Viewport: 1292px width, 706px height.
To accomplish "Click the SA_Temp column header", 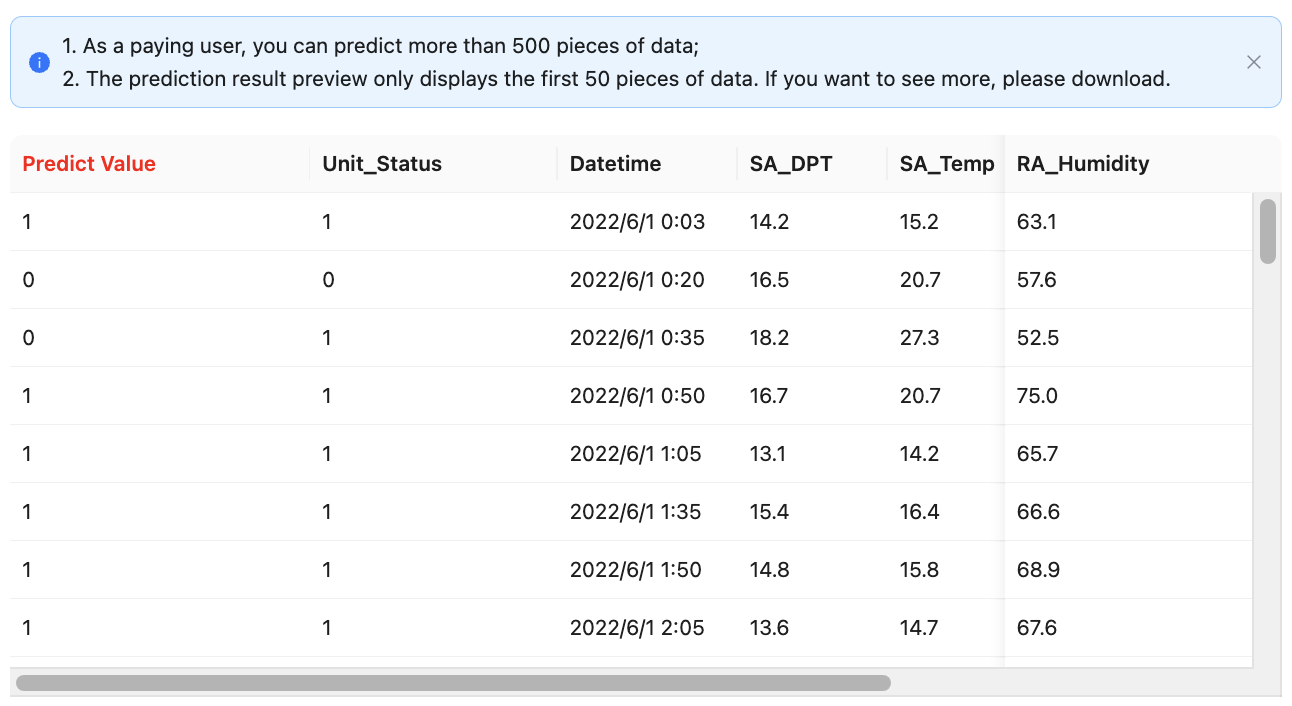I will [946, 164].
